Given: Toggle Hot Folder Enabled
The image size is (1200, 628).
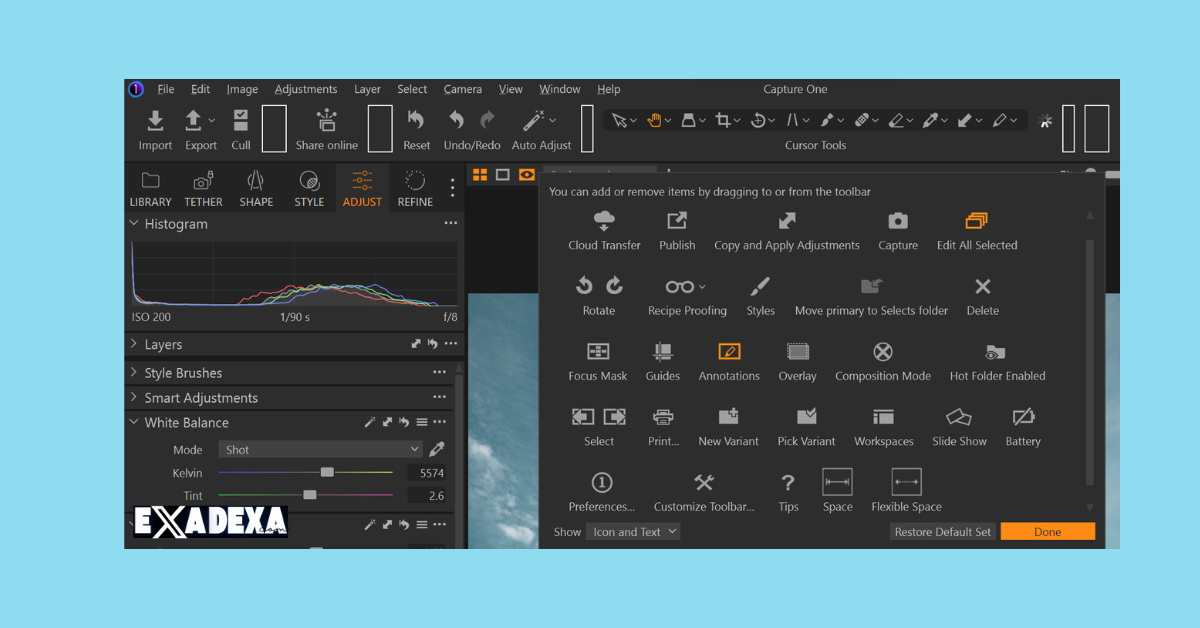Looking at the screenshot, I should 996,352.
